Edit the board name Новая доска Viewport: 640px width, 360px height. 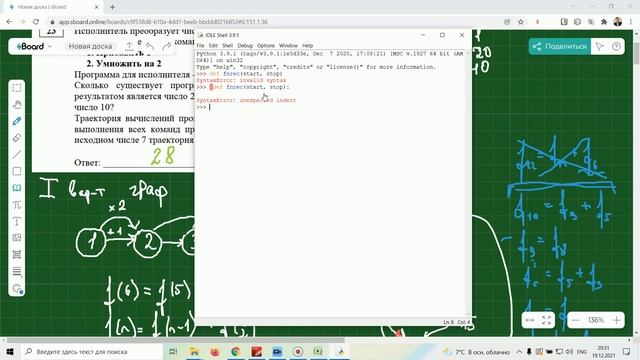click(x=90, y=46)
